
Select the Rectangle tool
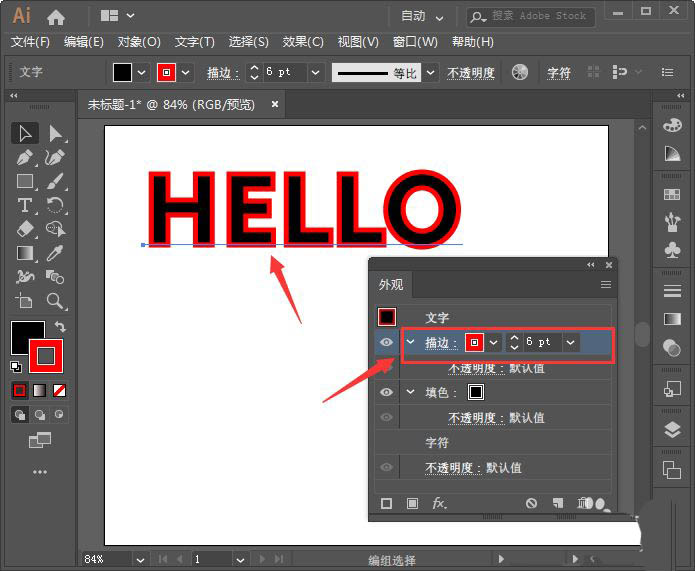25,181
